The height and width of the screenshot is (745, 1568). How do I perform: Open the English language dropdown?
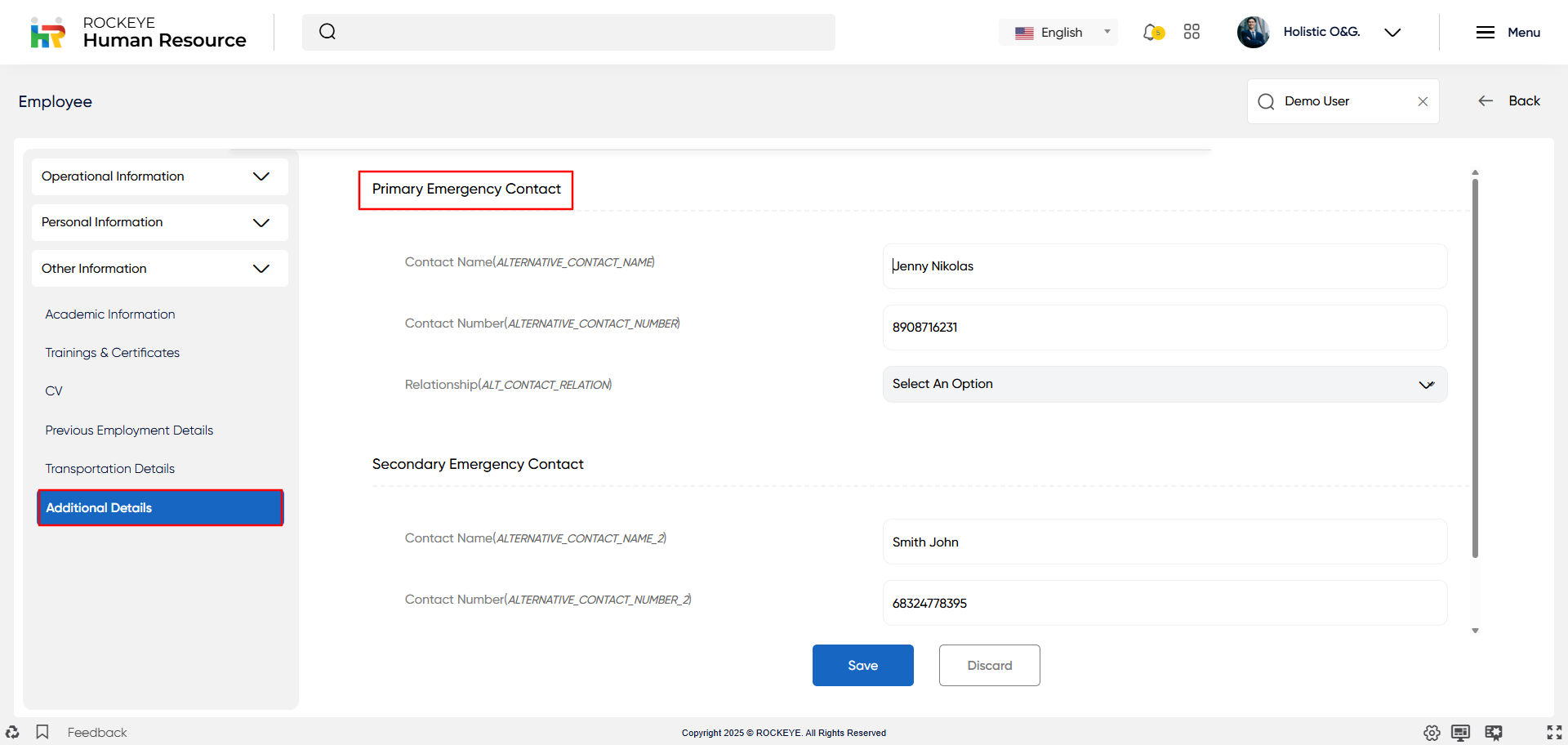pyautogui.click(x=1058, y=33)
